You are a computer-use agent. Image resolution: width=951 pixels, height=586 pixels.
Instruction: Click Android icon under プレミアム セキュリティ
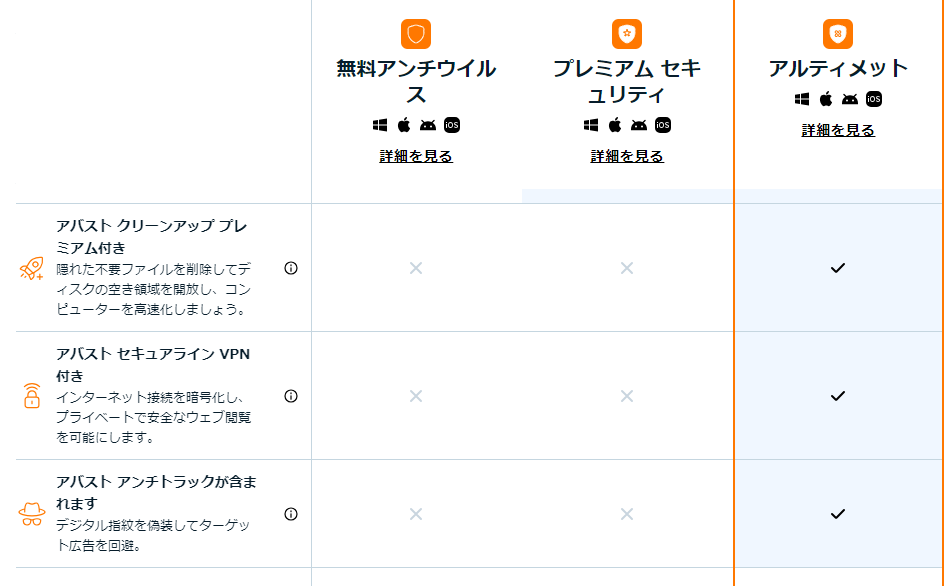click(639, 125)
